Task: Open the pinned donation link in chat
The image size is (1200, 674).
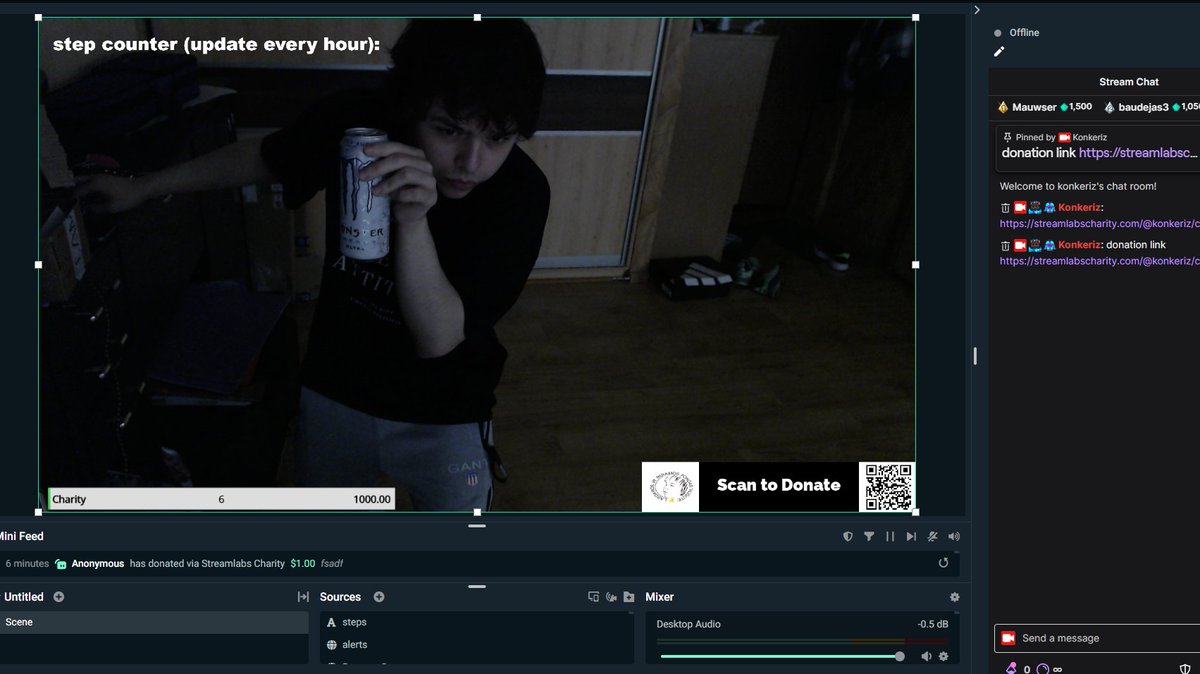Action: point(1138,153)
